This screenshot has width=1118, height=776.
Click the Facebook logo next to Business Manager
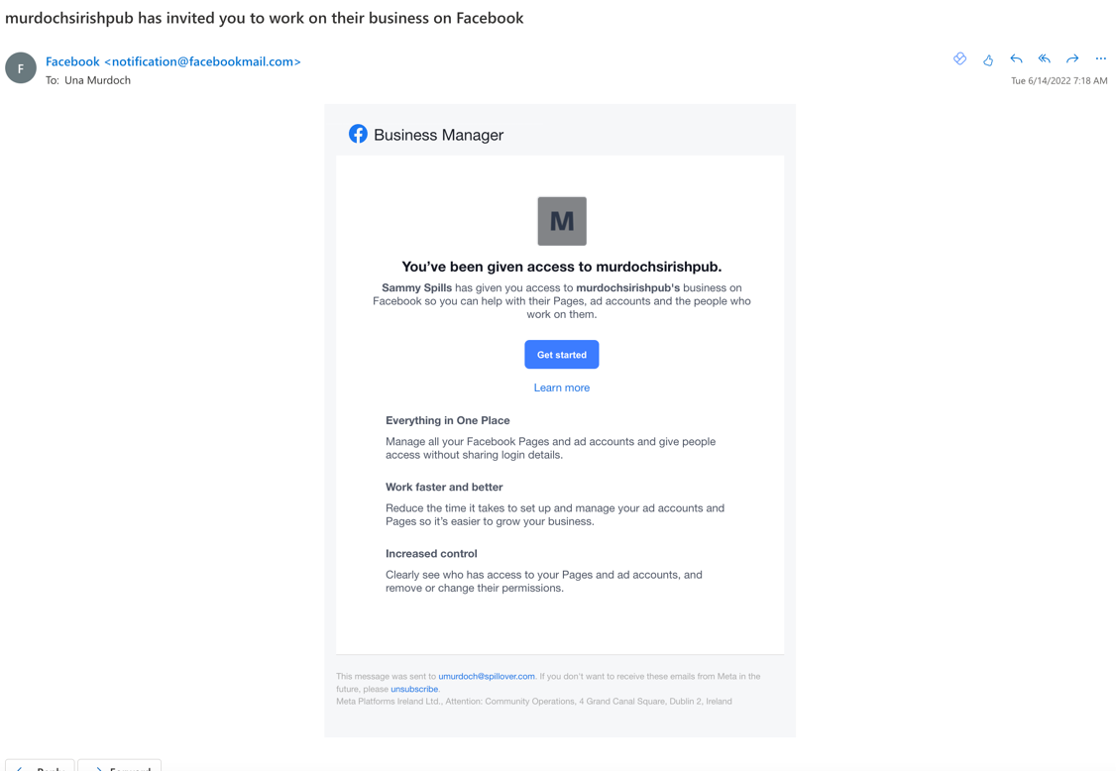coord(358,134)
